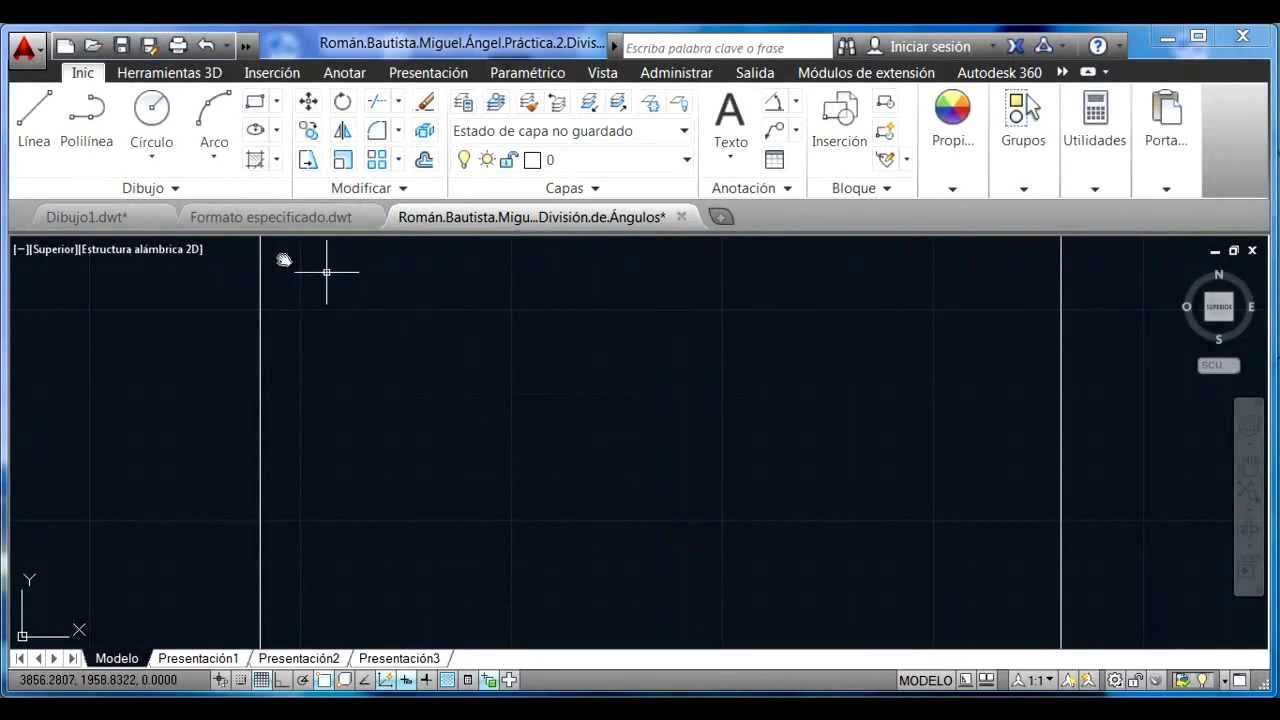This screenshot has height=720, width=1280.
Task: Click the Propiedades color wheel
Action: pyautogui.click(x=952, y=107)
